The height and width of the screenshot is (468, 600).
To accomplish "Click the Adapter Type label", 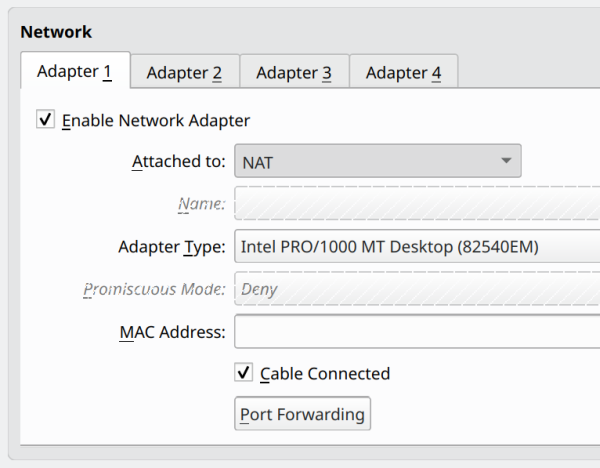I will [x=172, y=247].
